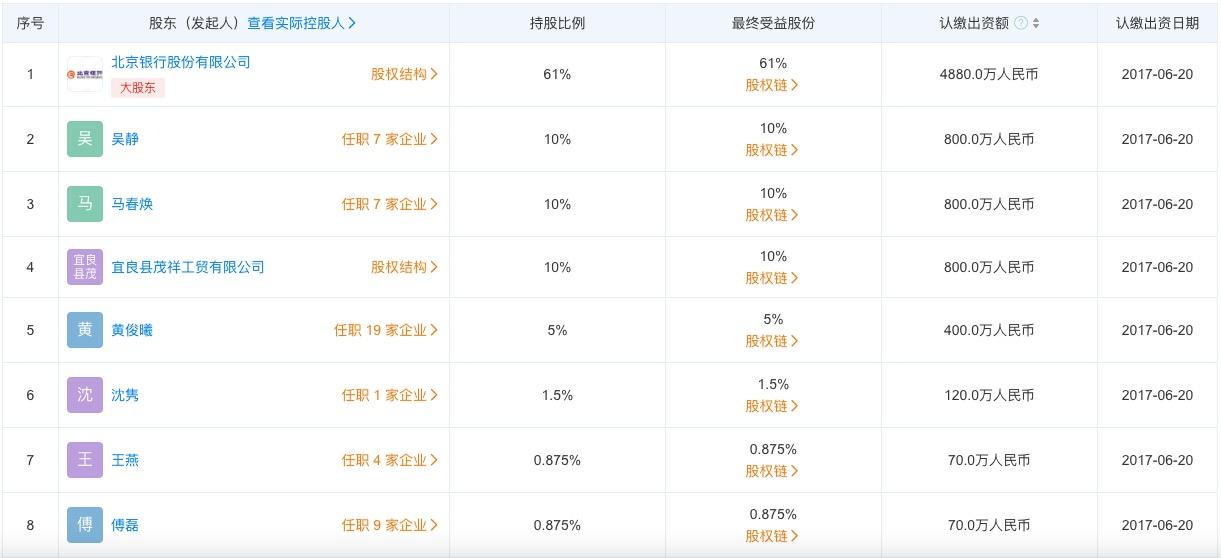Open 股权链 for 傅磊's 0.875% share

(x=772, y=536)
